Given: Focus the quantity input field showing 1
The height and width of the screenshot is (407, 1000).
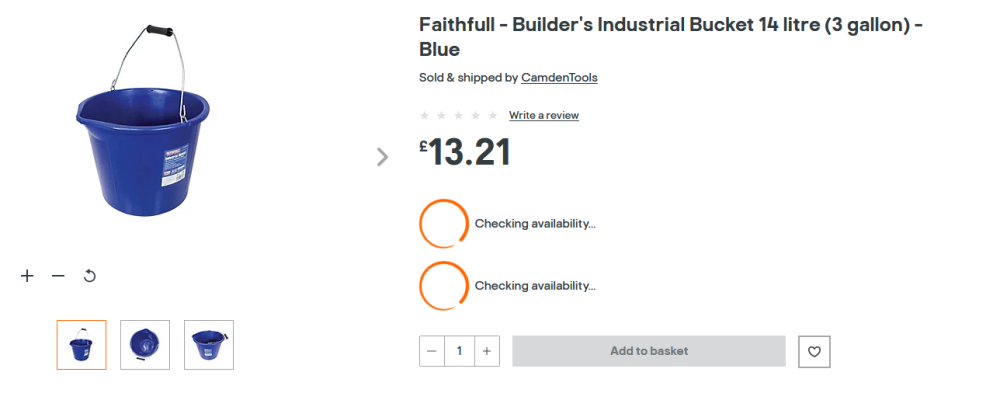Looking at the screenshot, I should 459,351.
